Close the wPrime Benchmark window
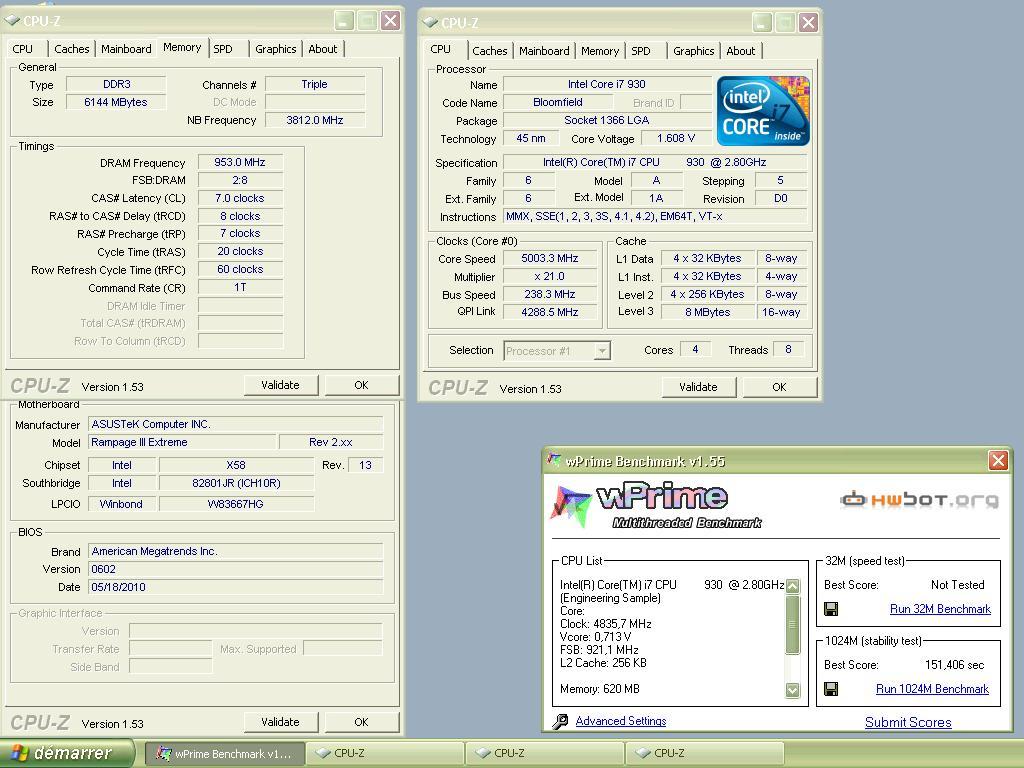The height and width of the screenshot is (768, 1024). pyautogui.click(x=998, y=460)
